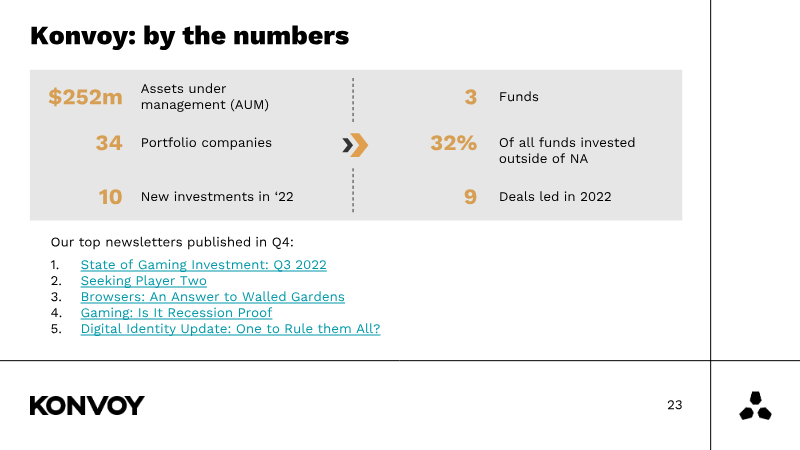This screenshot has height=450, width=800.
Task: Click the Deals led in 2022 label
Action: click(555, 196)
